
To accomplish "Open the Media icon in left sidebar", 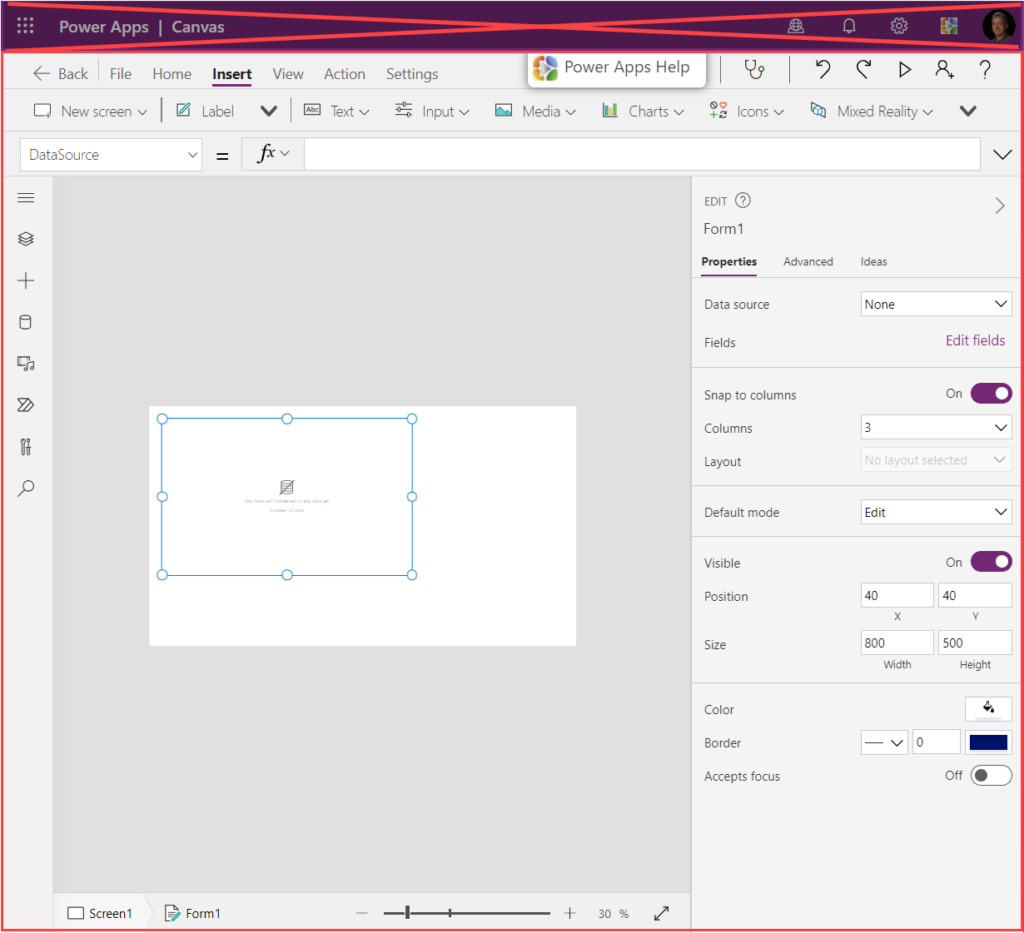I will point(26,363).
